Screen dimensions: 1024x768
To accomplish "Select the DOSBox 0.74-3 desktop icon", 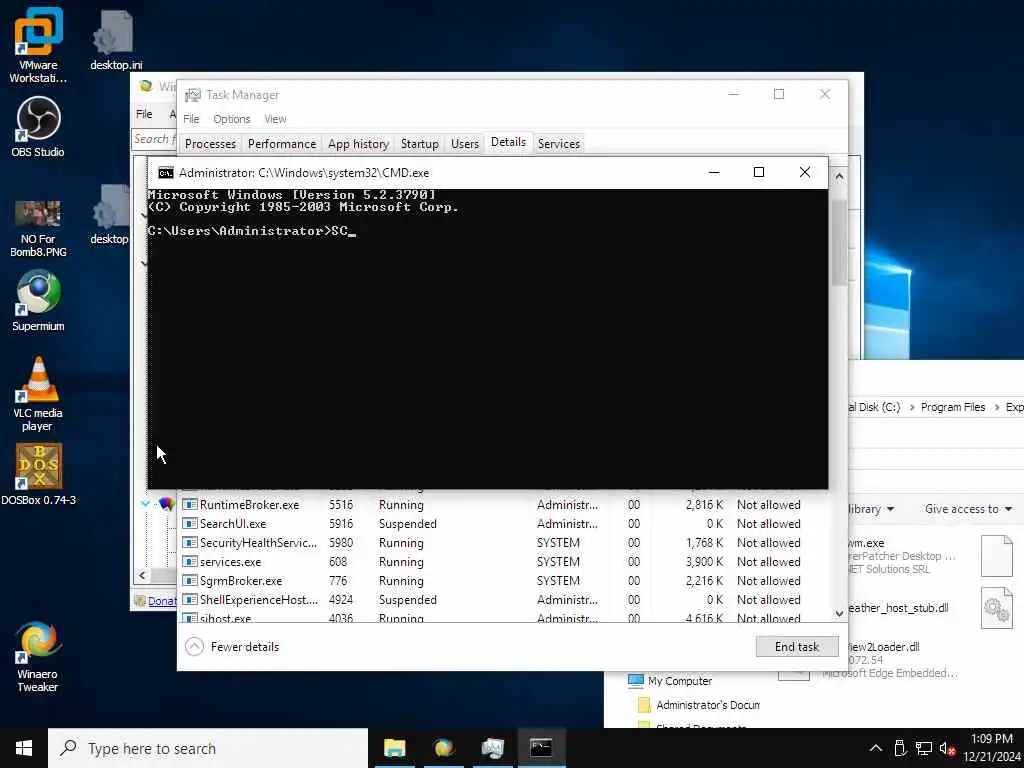I will (38, 475).
